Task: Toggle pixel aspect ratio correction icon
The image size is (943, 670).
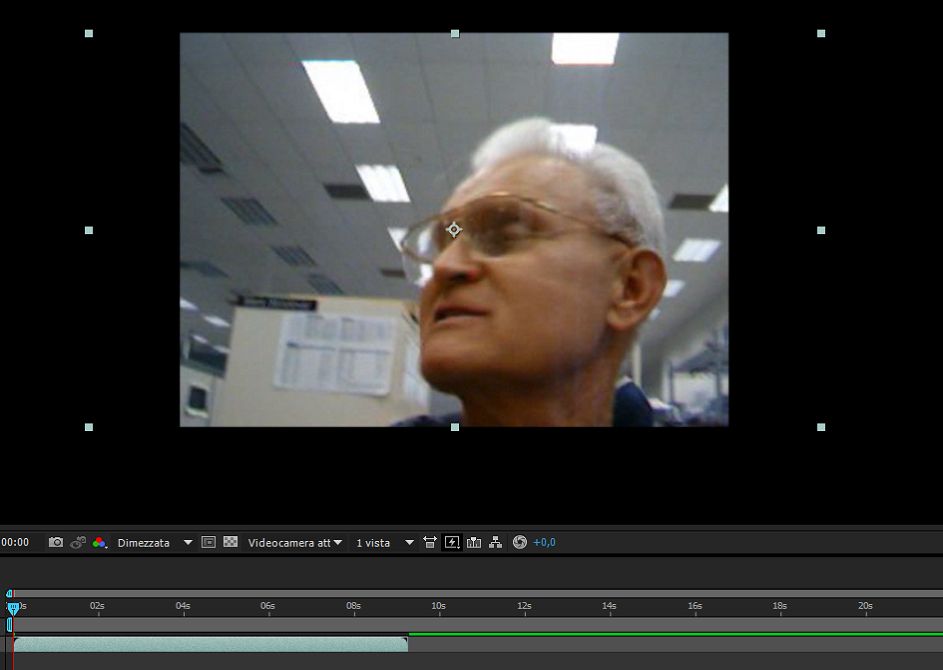Action: 429,542
